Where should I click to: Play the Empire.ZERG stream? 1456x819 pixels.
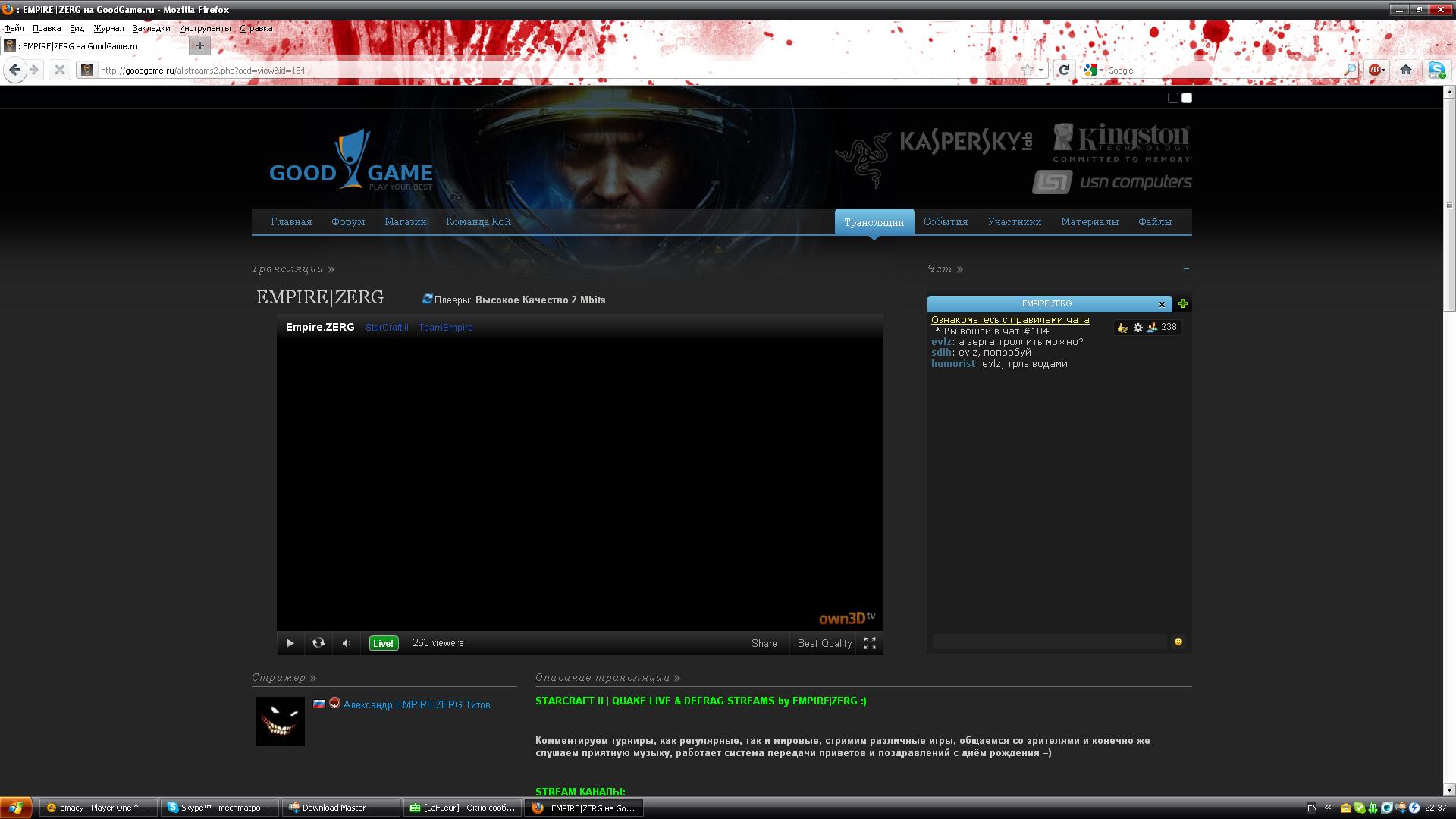coord(290,643)
